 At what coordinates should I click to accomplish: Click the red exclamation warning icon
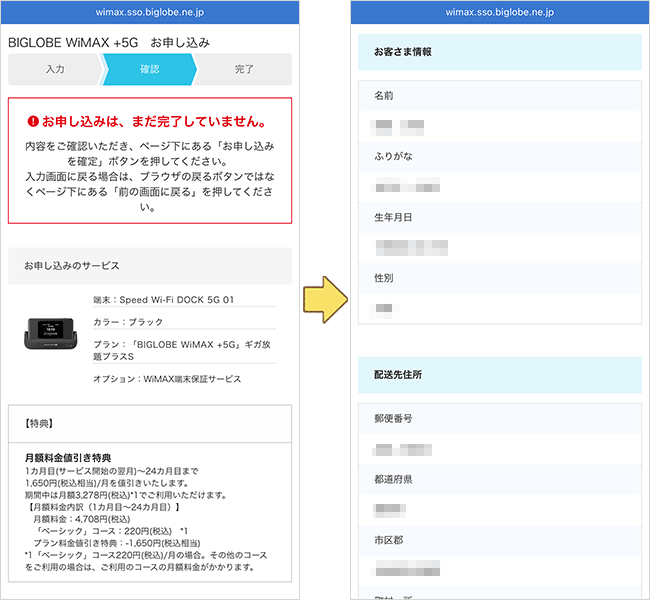pyautogui.click(x=33, y=121)
